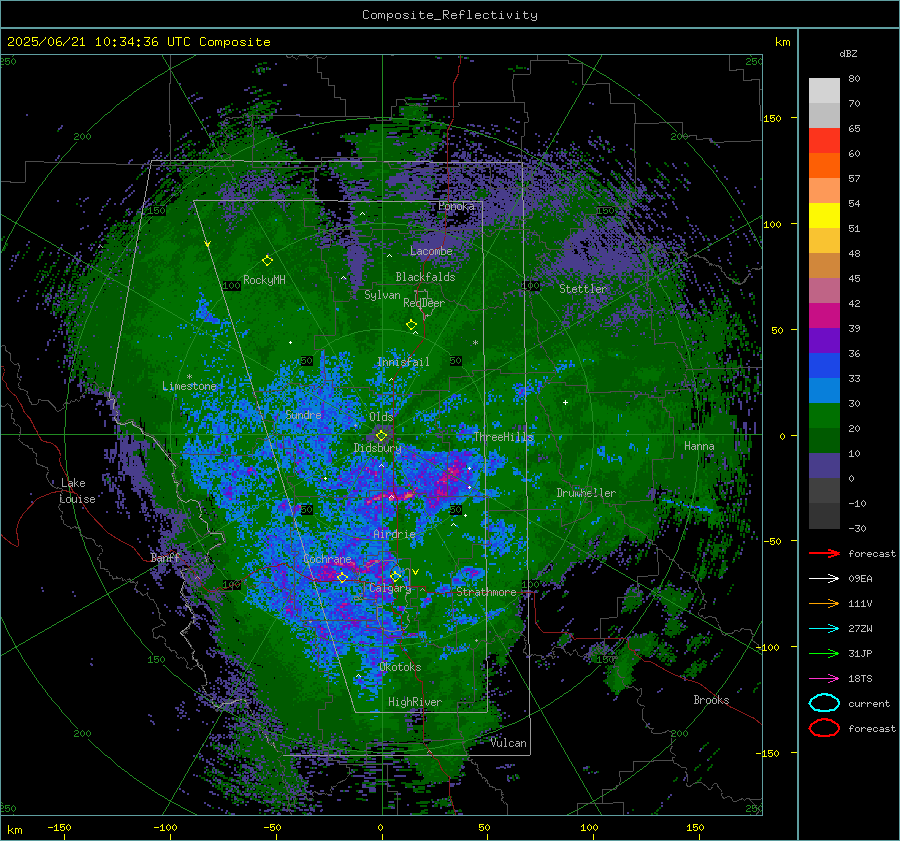Click the km label at bottom left

(x=14, y=830)
